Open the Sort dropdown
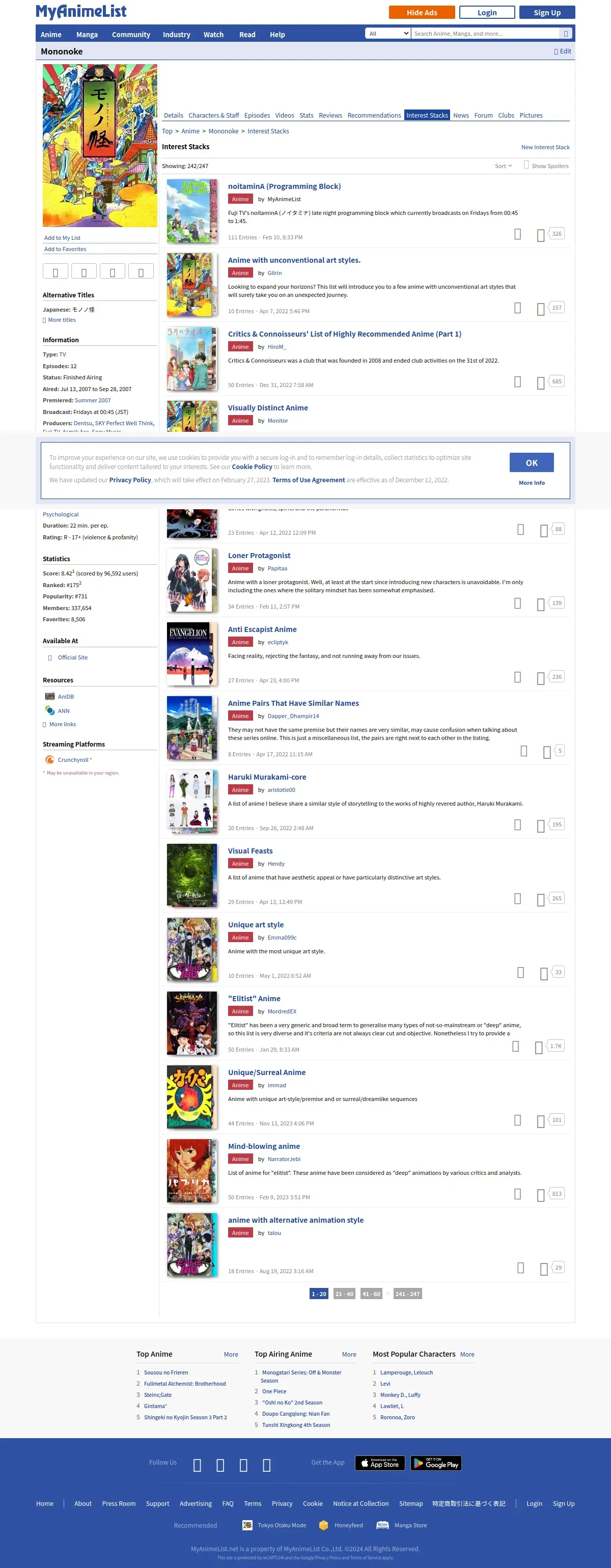Image resolution: width=611 pixels, height=1568 pixels. pos(503,166)
